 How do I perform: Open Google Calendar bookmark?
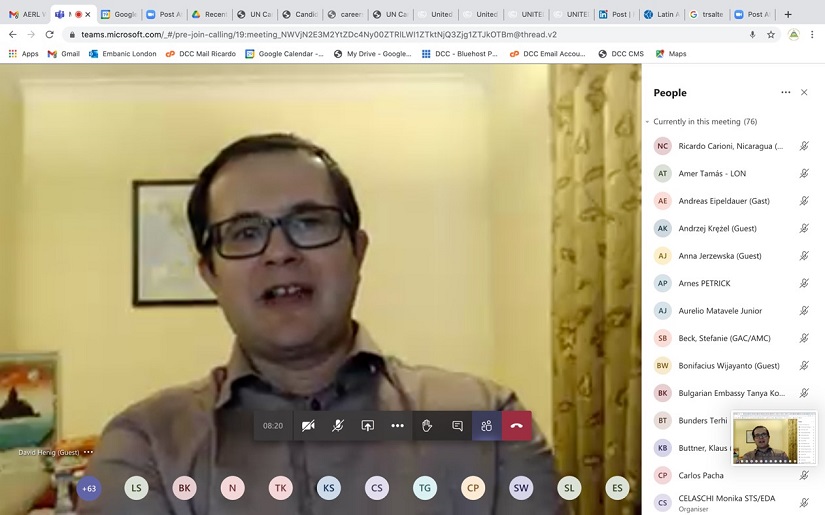click(x=285, y=54)
